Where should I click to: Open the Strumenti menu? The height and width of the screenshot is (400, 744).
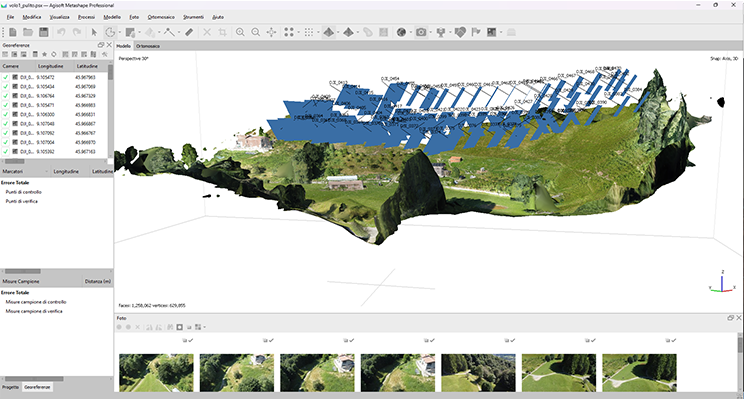point(193,17)
